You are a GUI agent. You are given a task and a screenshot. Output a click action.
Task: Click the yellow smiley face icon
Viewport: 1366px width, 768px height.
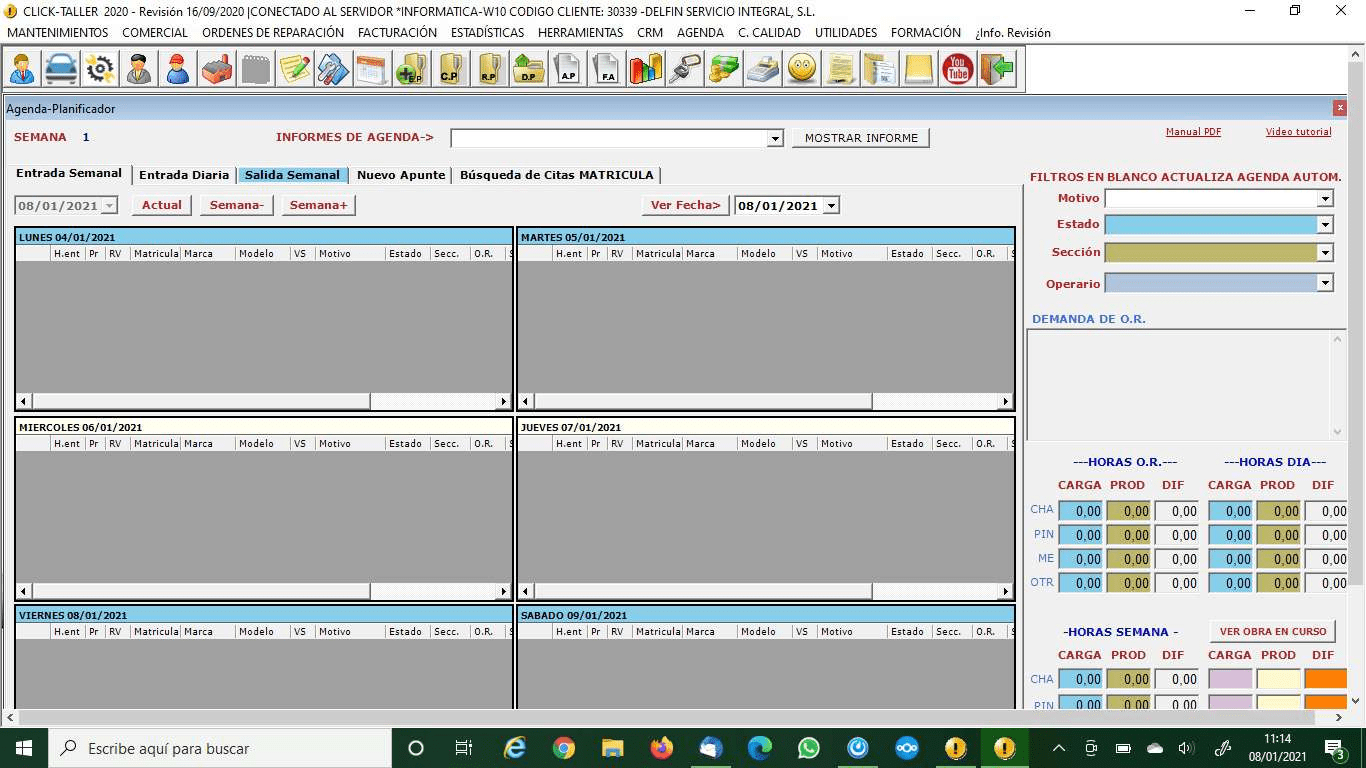click(x=801, y=69)
